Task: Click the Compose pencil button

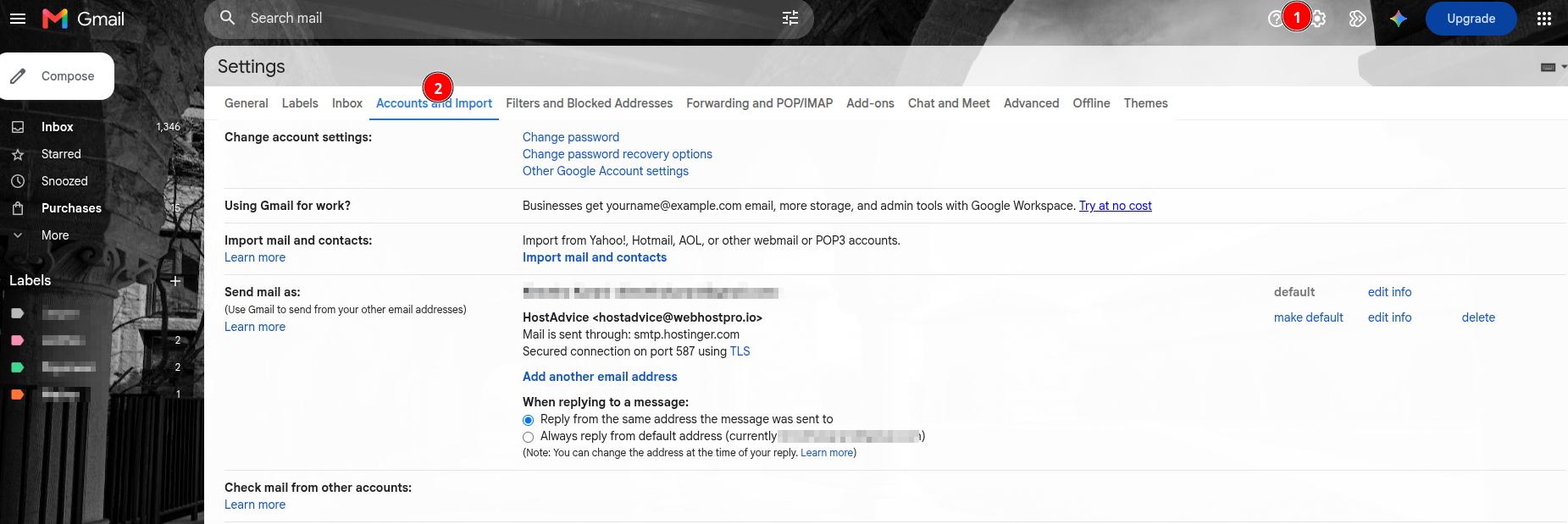Action: point(56,76)
